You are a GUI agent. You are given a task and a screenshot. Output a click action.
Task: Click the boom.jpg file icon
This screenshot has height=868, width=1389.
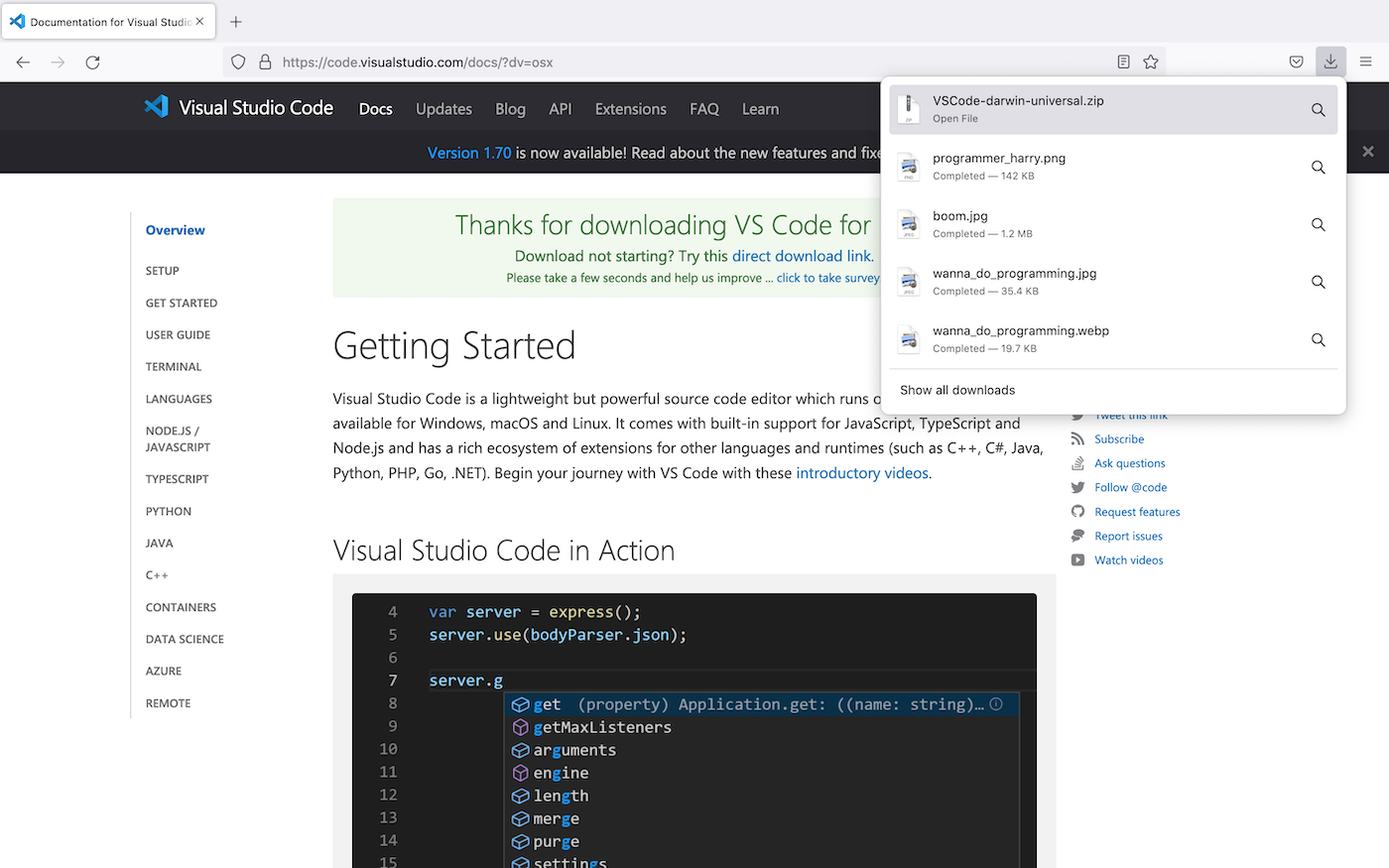(909, 224)
